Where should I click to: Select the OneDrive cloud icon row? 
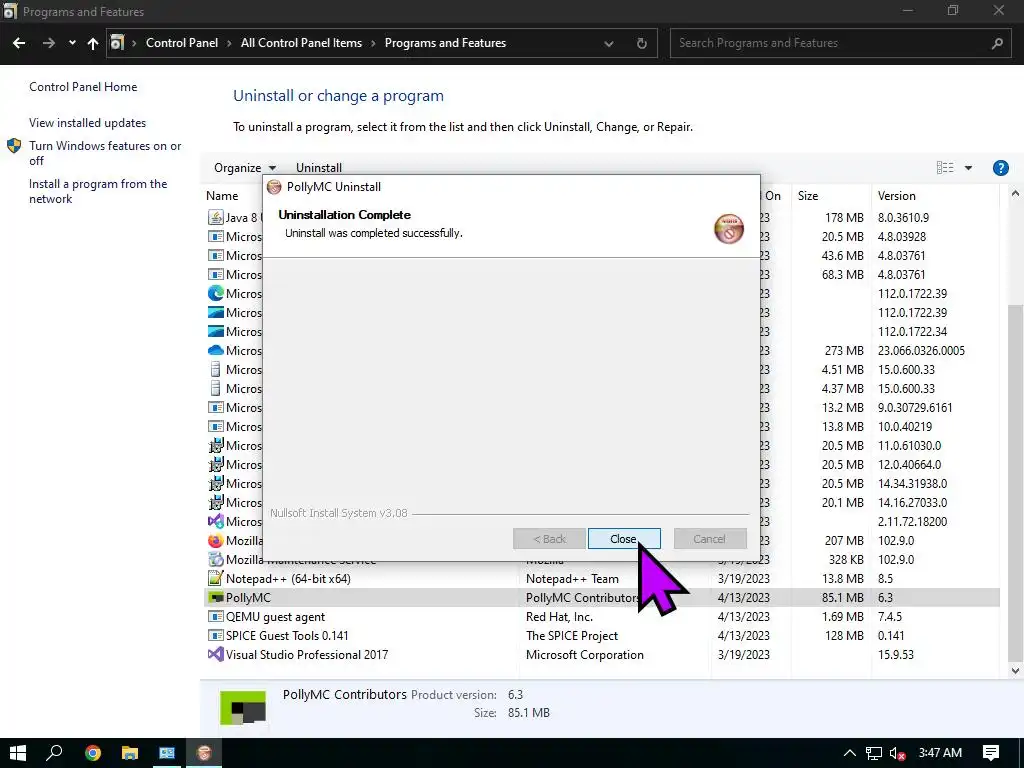[215, 351]
